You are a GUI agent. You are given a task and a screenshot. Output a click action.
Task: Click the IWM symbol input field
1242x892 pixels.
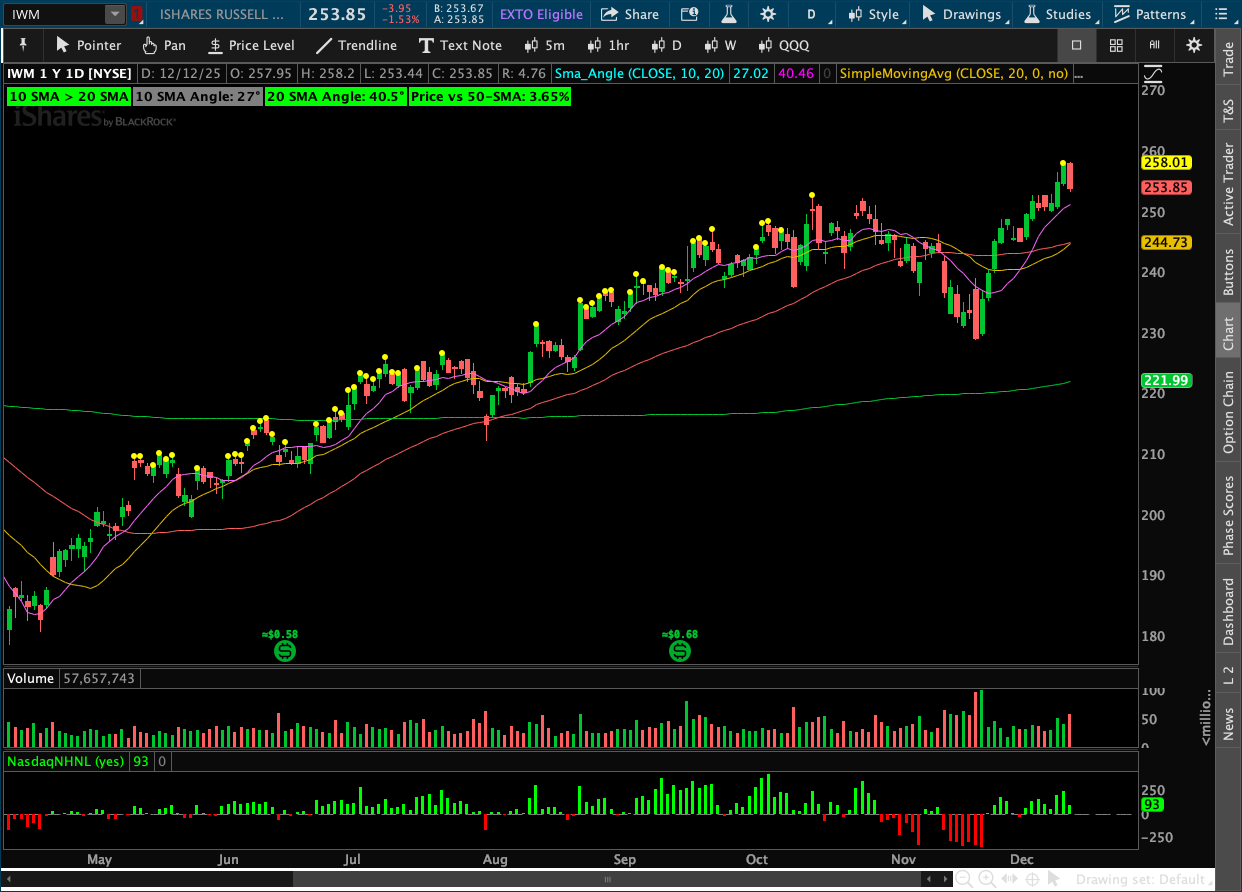(x=55, y=14)
